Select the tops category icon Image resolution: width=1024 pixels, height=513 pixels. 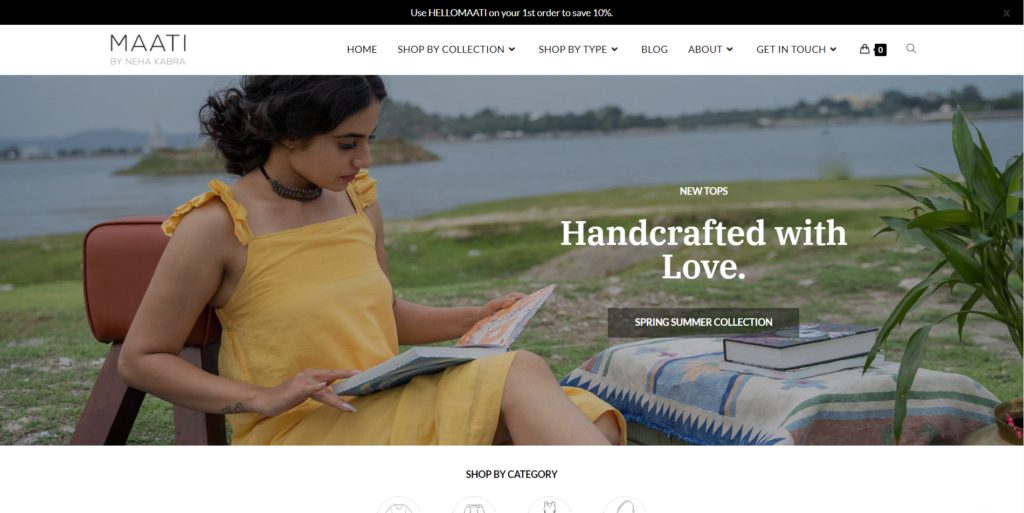[x=399, y=505]
